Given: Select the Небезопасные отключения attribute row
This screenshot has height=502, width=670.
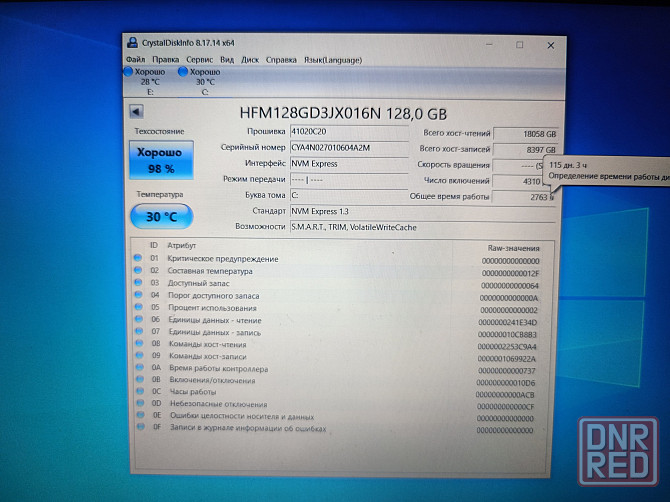Looking at the screenshot, I should click(x=335, y=405).
